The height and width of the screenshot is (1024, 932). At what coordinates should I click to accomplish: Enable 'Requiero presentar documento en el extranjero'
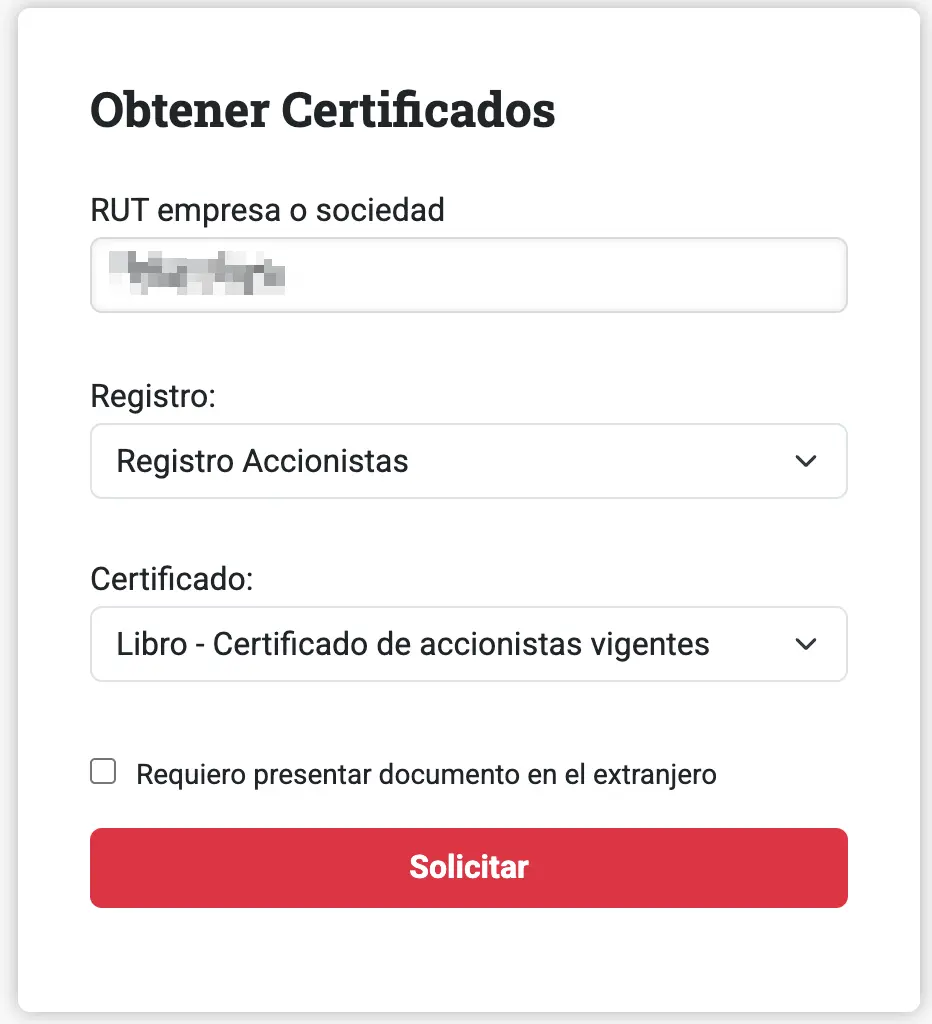(103, 771)
